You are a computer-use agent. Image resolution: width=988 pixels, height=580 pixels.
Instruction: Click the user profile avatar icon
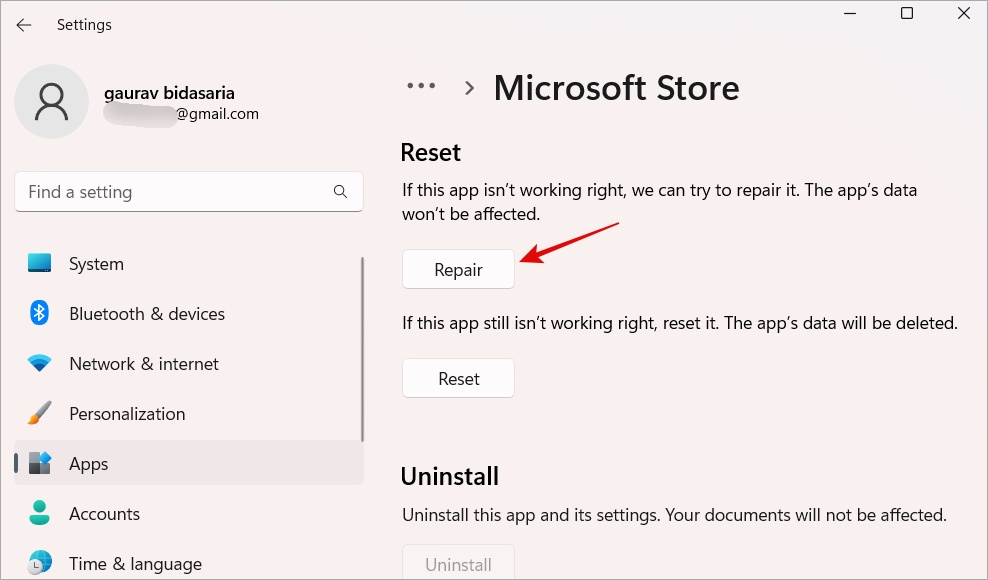[x=51, y=102]
